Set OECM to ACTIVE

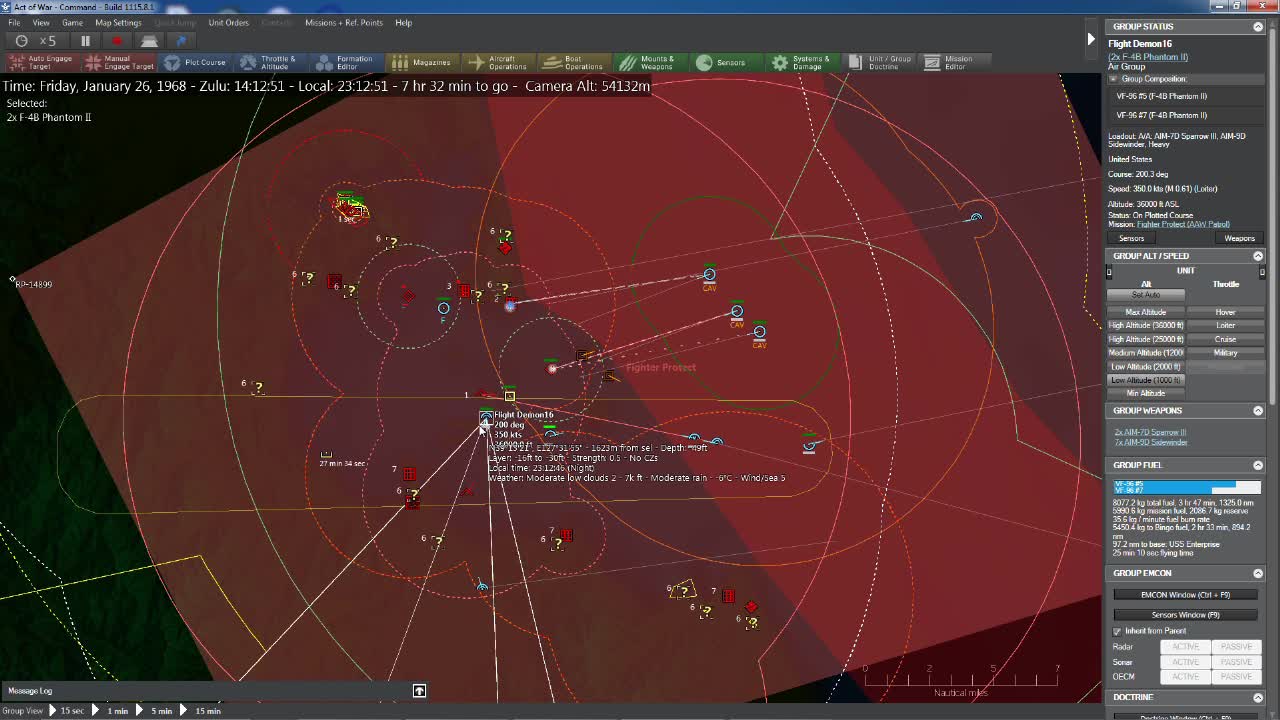tap(1185, 677)
